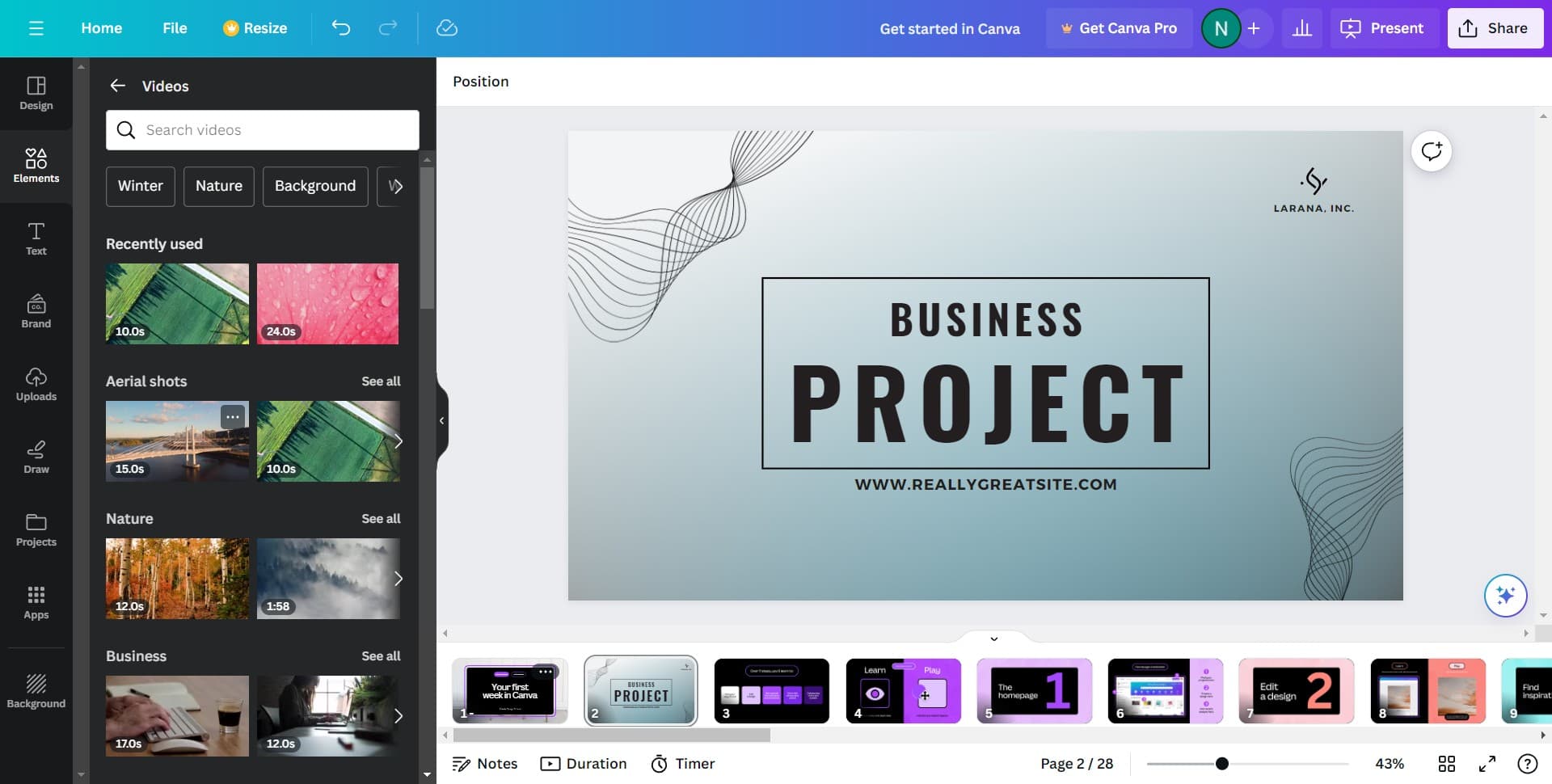
Task: Toggle fullscreen mode
Action: pyautogui.click(x=1487, y=764)
